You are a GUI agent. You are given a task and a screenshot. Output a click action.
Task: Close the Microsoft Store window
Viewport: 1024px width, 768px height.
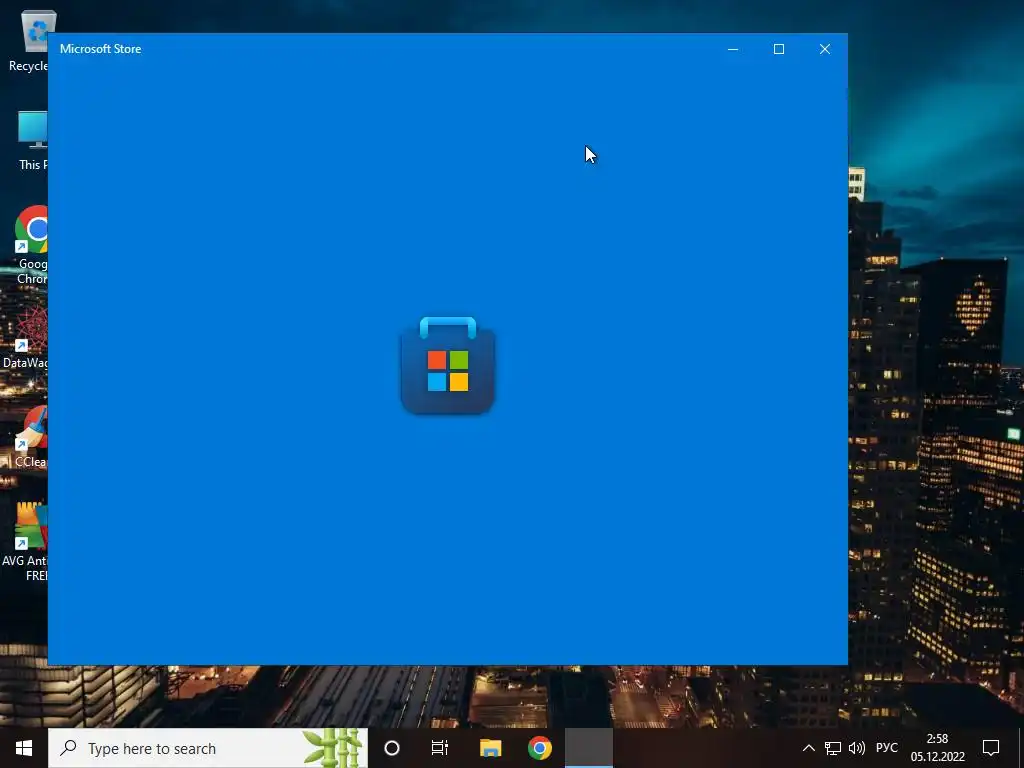click(825, 49)
